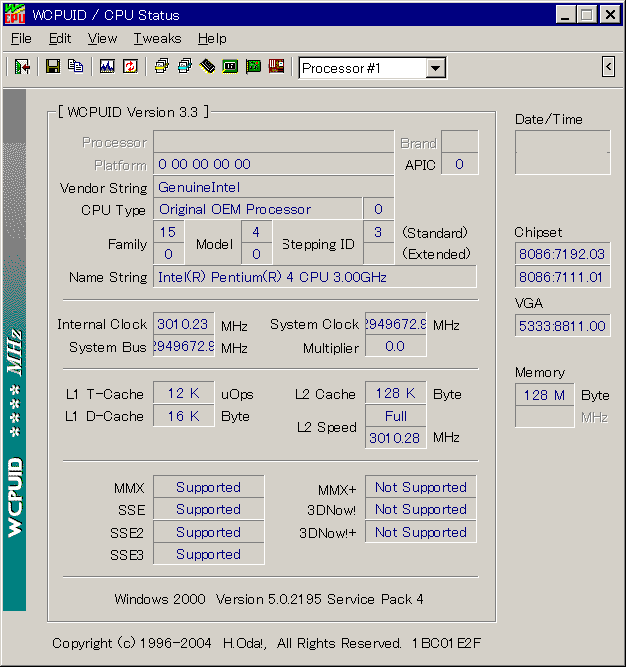
Task: Click the SSE2 Supported status
Action: (208, 532)
